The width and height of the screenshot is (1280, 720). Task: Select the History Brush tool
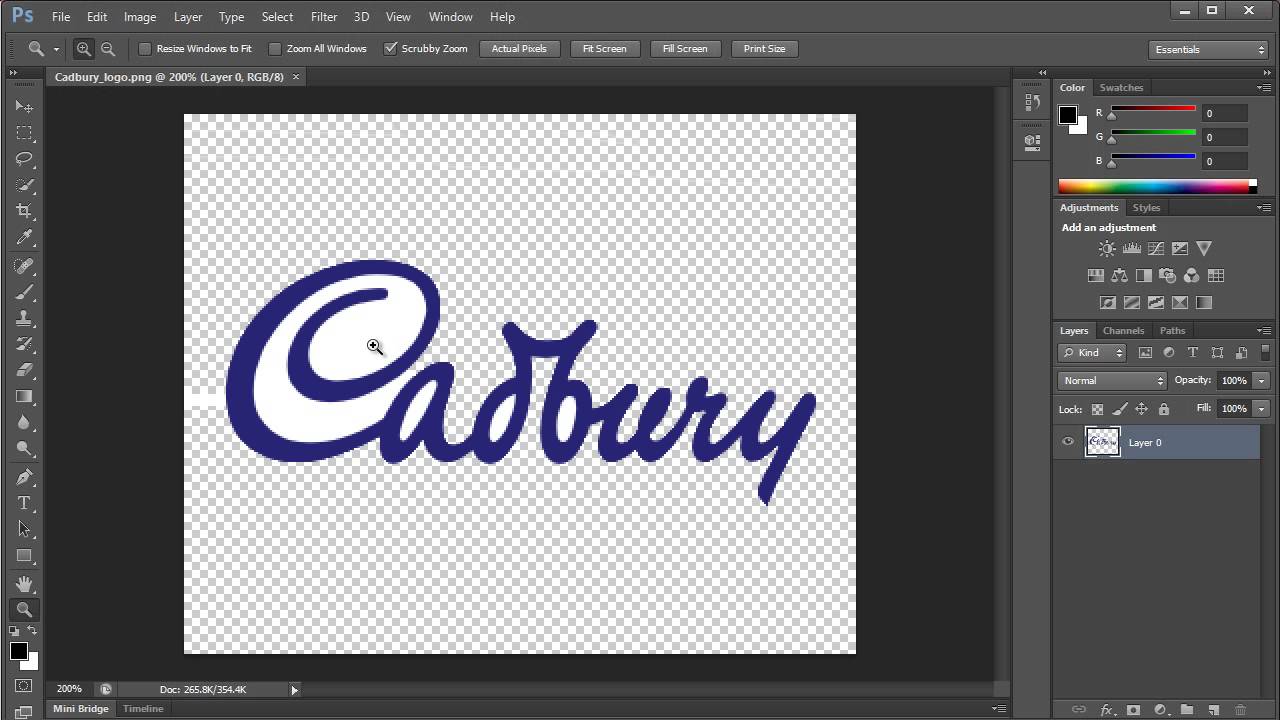click(25, 344)
